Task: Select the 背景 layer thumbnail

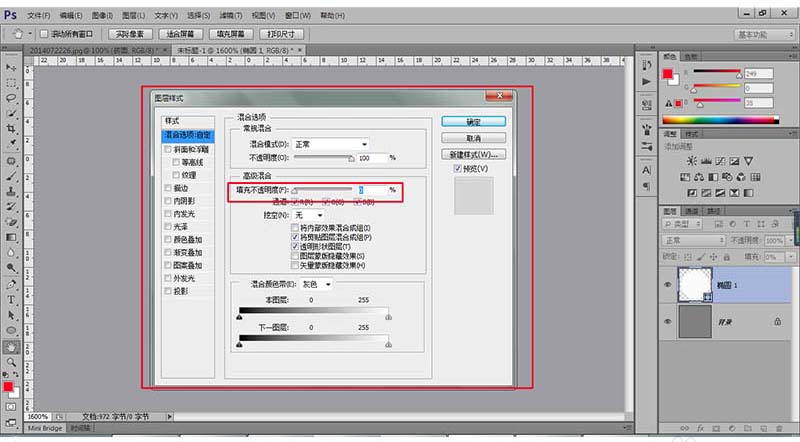Action: 694,322
